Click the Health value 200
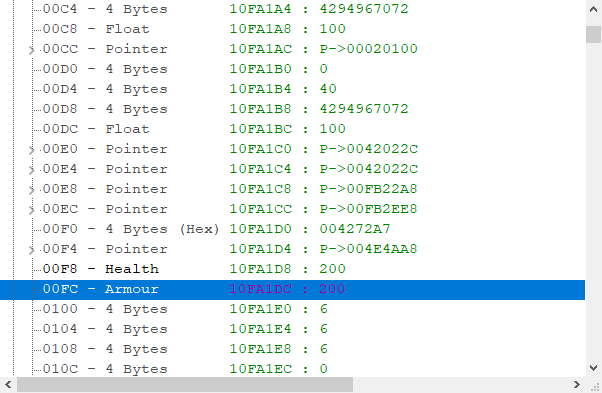This screenshot has height=393, width=602. point(332,269)
